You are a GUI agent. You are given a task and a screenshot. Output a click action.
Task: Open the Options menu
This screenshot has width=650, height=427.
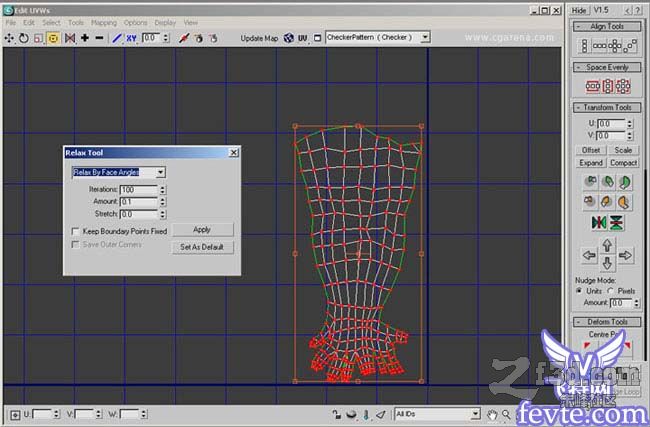click(x=136, y=22)
